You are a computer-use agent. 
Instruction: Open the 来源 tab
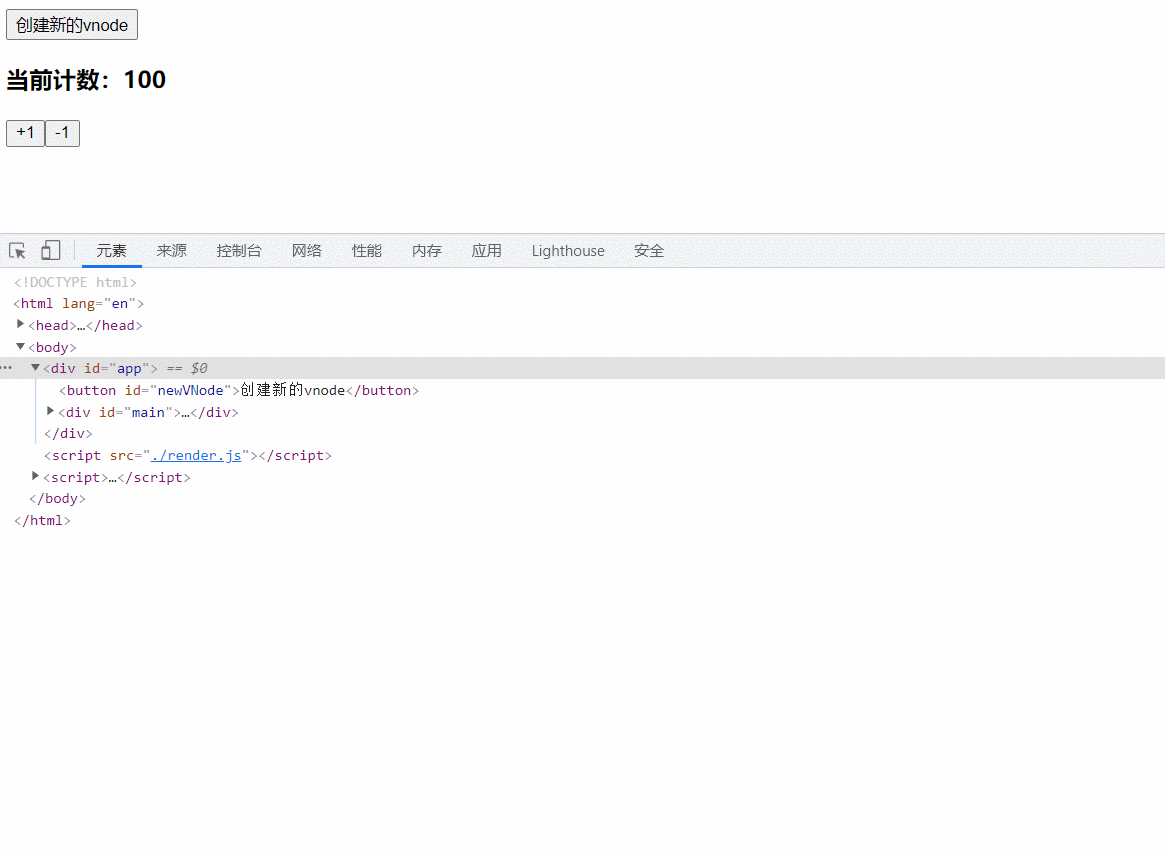click(172, 251)
